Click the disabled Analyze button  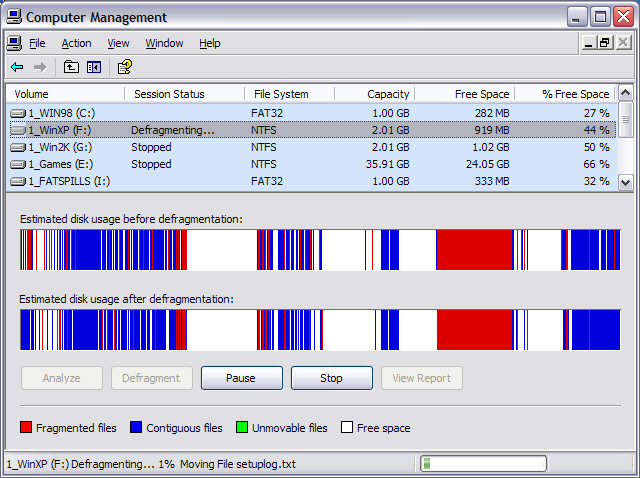point(62,378)
